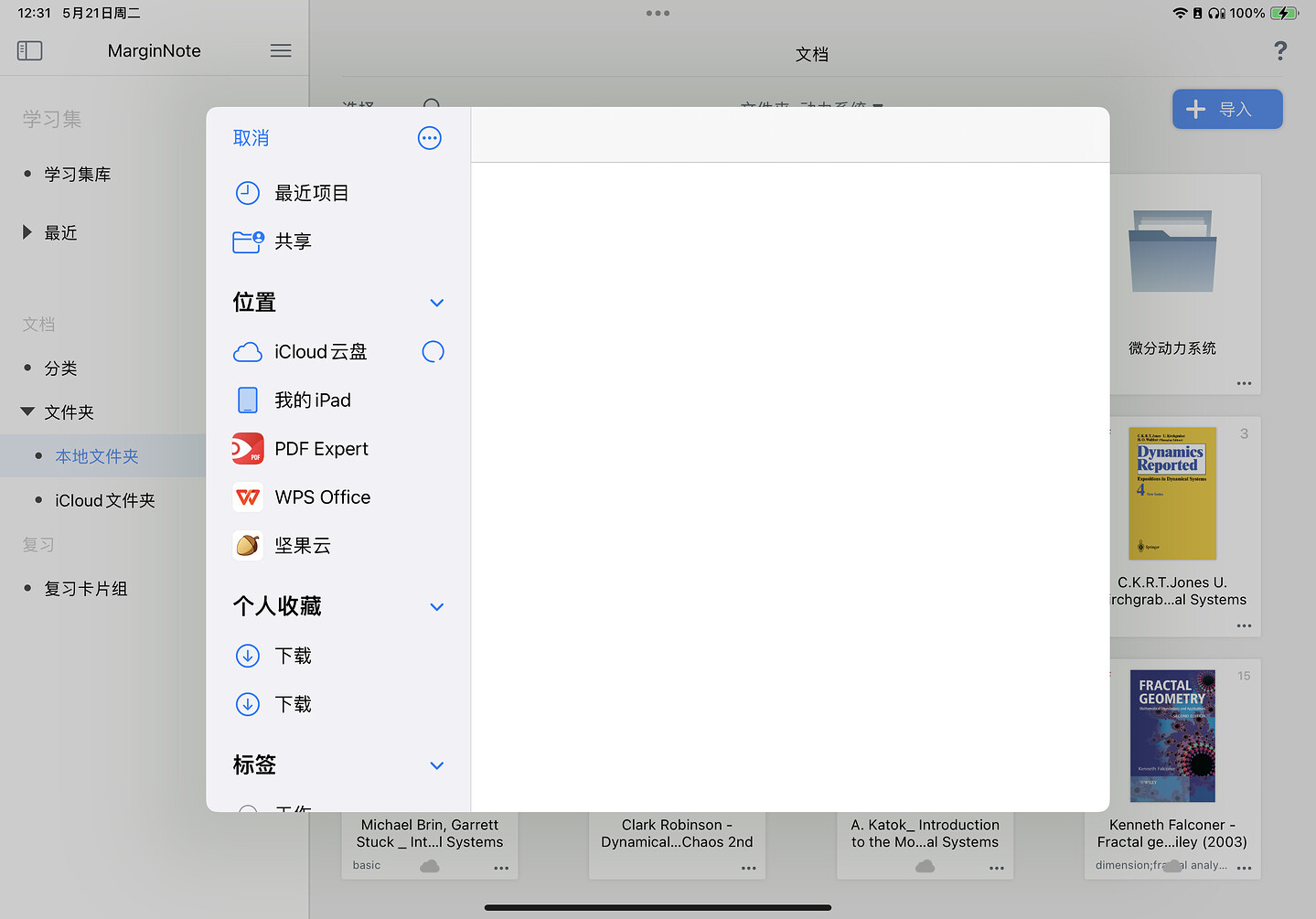Open the WPS Office app icon

[x=248, y=497]
